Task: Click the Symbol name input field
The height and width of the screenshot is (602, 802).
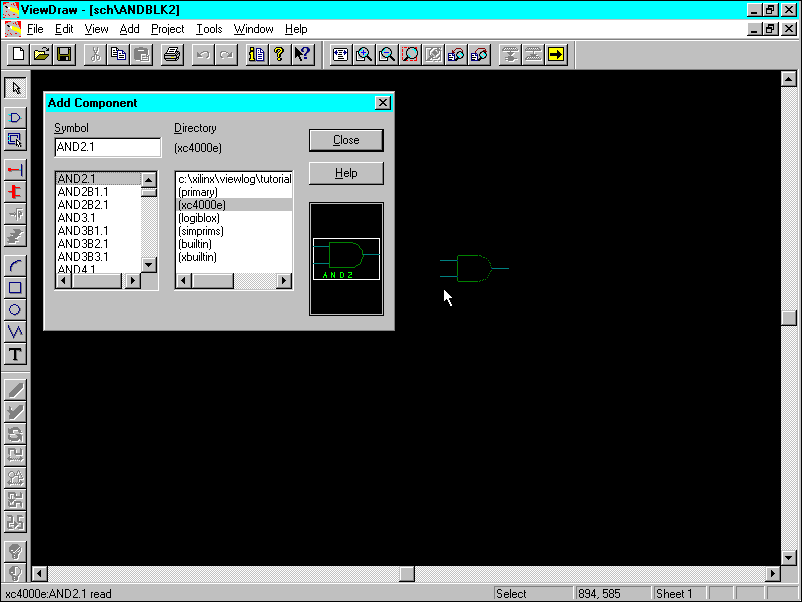Action: 107,147
